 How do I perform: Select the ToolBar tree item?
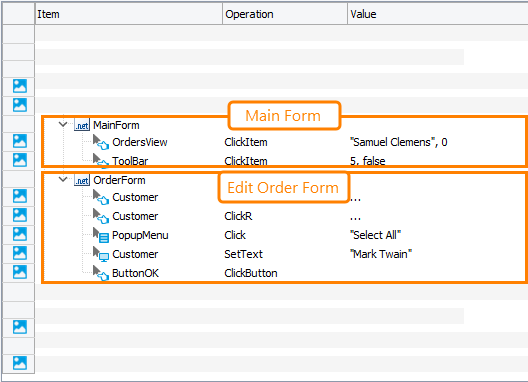(130, 161)
